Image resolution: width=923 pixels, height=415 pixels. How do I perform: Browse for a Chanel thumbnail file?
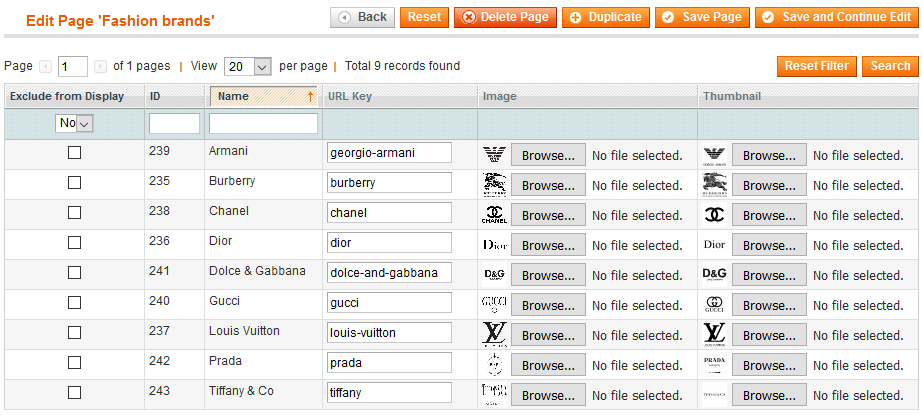[x=769, y=215]
